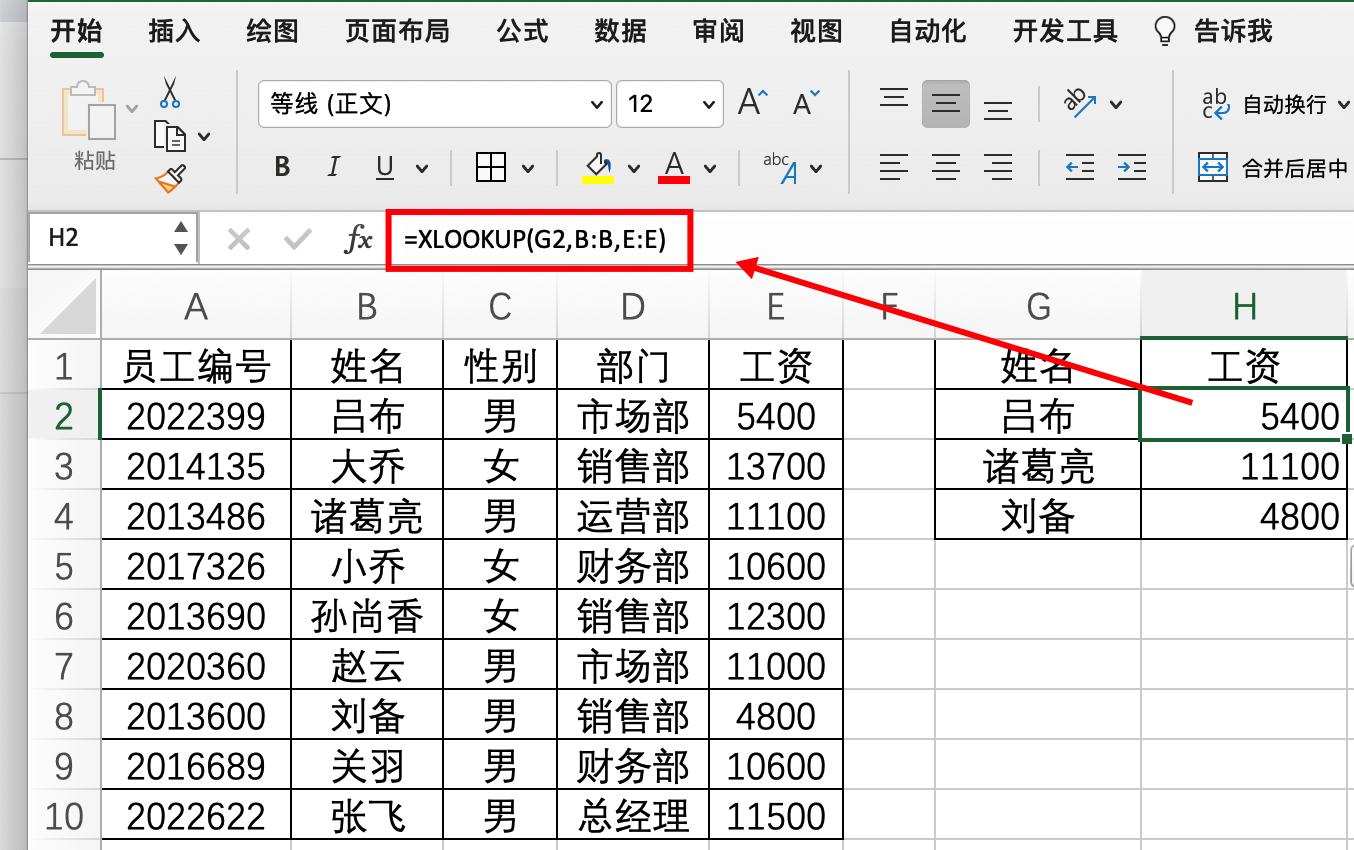The width and height of the screenshot is (1354, 850).
Task: Open the Font Color red swatch
Action: pyautogui.click(x=672, y=167)
